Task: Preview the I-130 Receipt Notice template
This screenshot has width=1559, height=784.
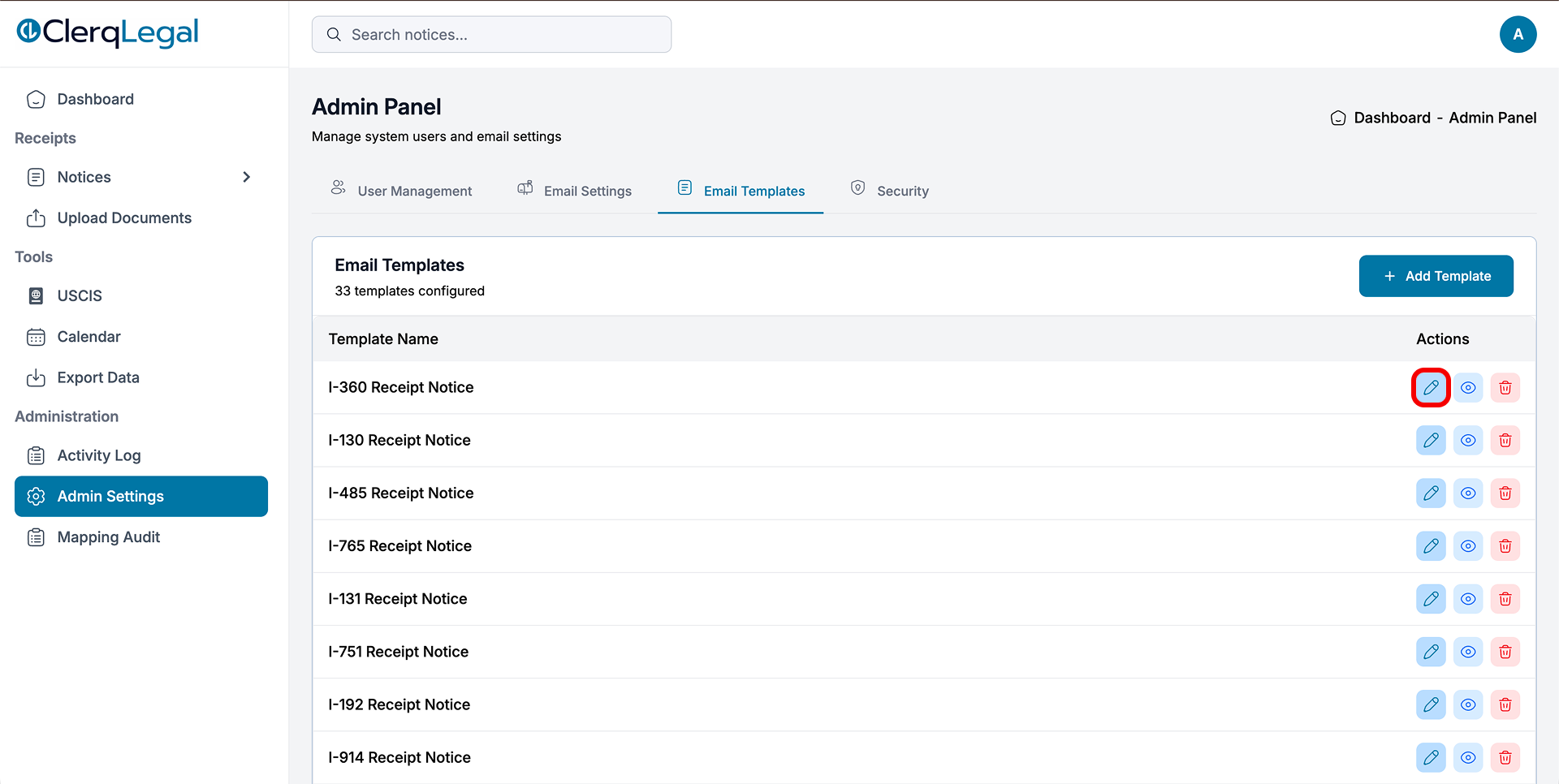Action: click(1468, 441)
